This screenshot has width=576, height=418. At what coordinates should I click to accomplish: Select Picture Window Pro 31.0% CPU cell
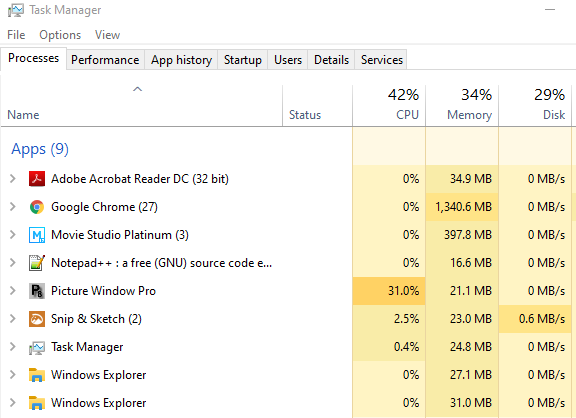(x=389, y=291)
